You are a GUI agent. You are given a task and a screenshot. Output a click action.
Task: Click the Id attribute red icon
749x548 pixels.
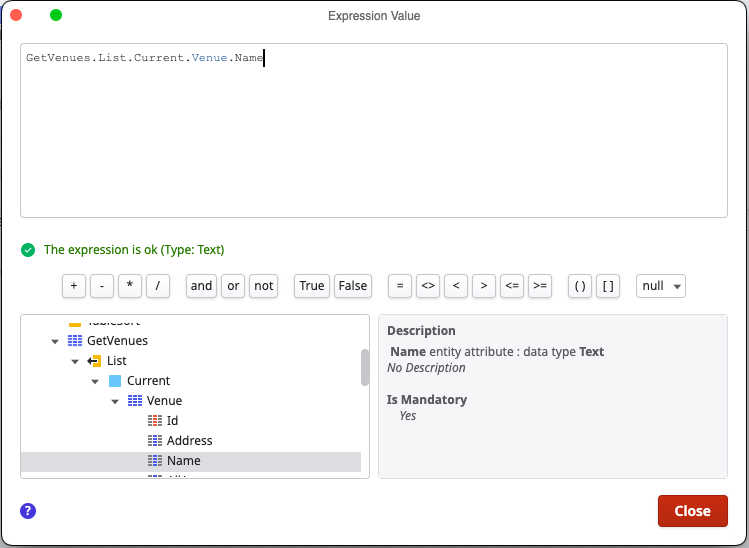[x=155, y=420]
